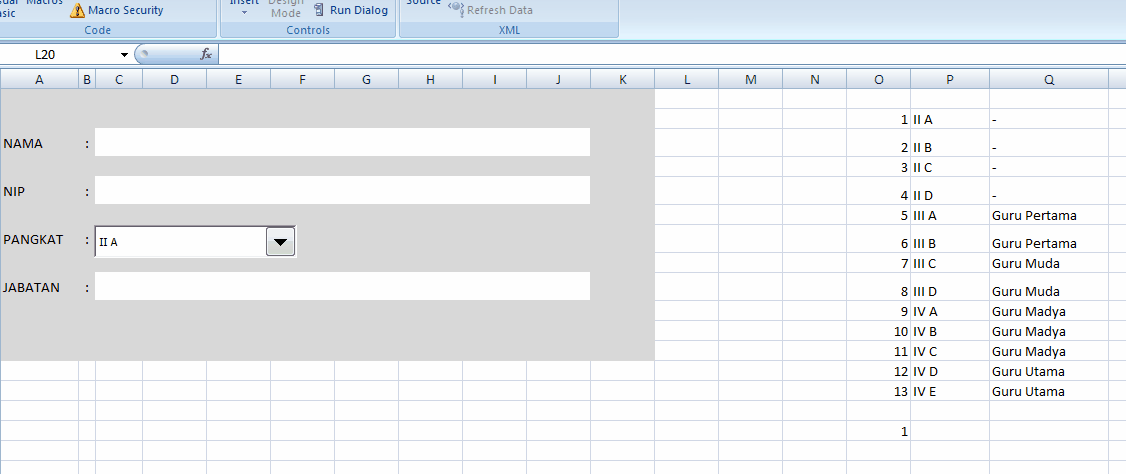Viewport: 1126px width, 474px height.
Task: Select Guru Utama cell beside IV D
Action: coord(1050,371)
